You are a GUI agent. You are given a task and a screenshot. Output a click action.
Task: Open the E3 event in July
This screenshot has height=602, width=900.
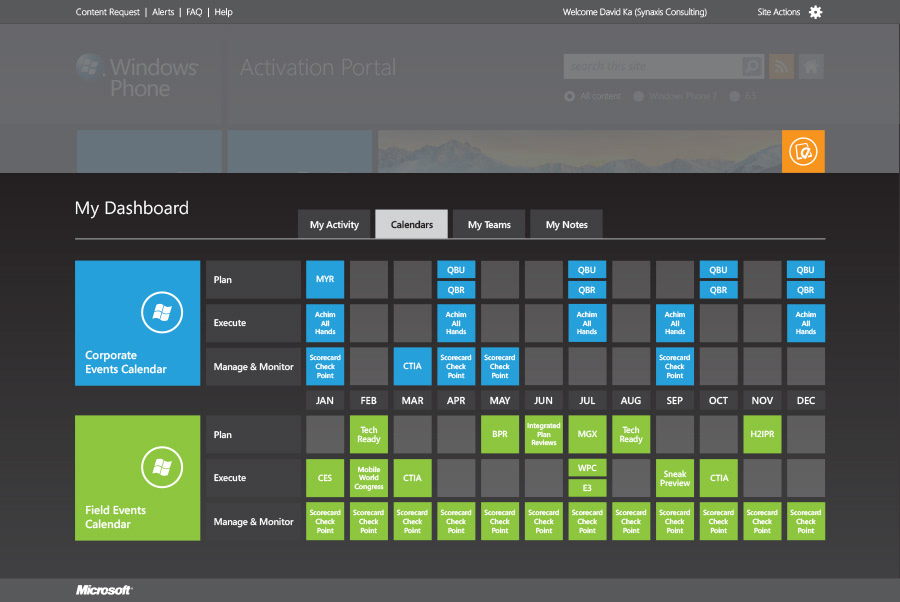point(587,488)
